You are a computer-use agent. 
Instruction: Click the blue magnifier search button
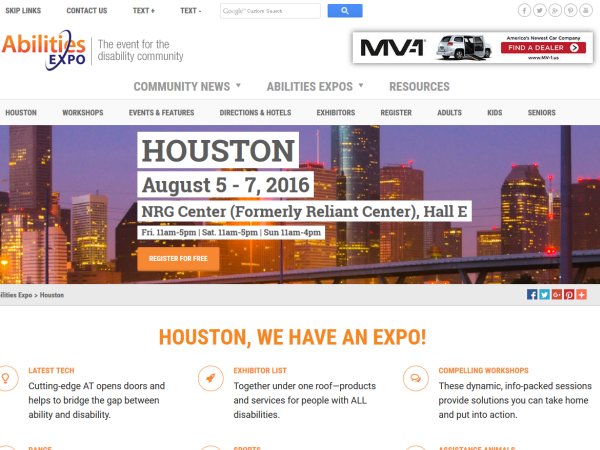pyautogui.click(x=345, y=11)
